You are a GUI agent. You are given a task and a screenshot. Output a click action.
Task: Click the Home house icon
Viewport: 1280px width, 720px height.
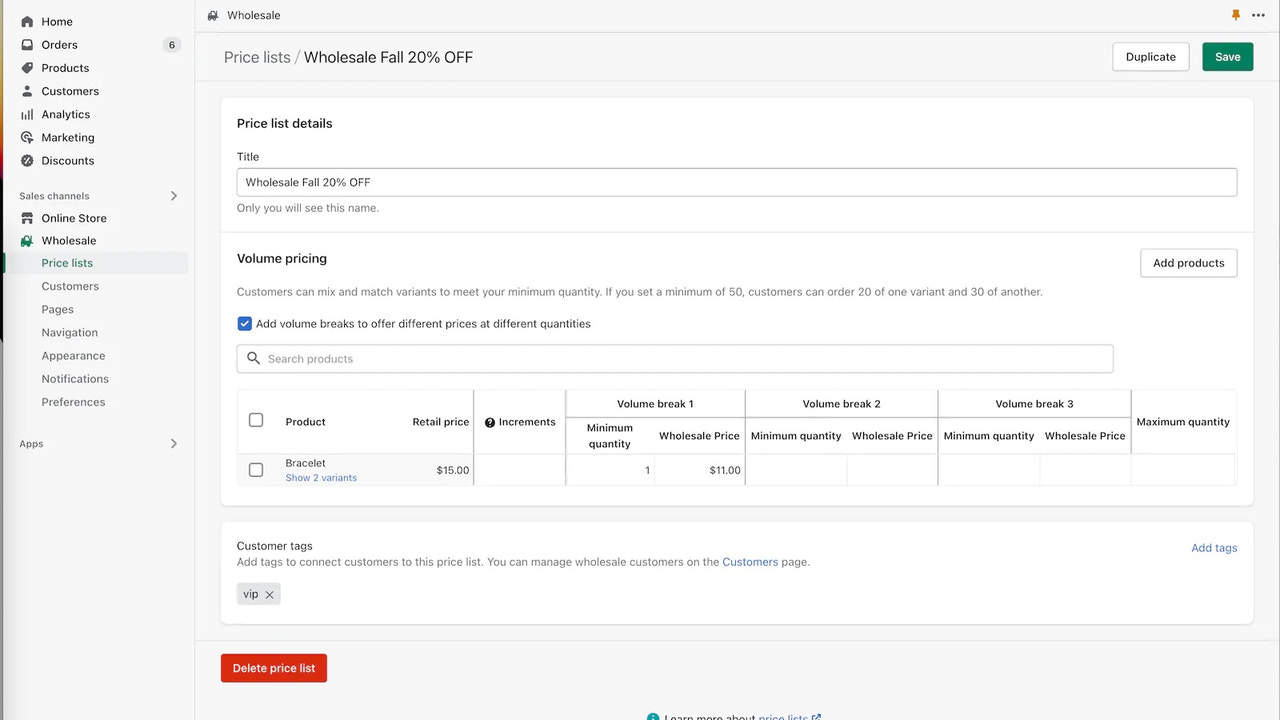(27, 21)
